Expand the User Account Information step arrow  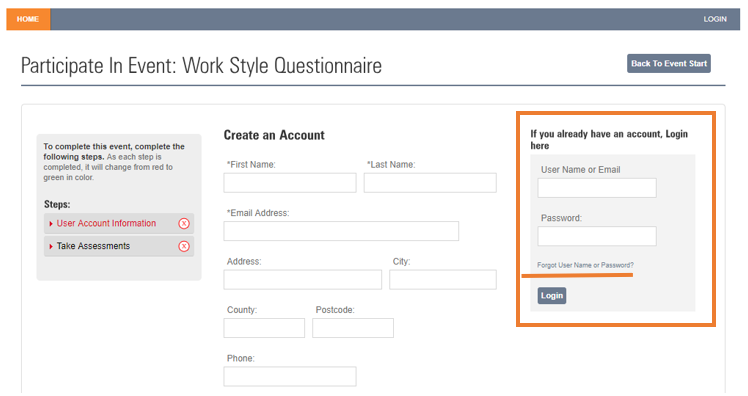click(51, 224)
